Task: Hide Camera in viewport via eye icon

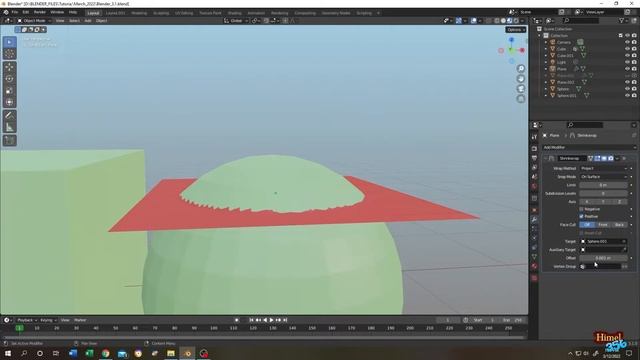Action: point(627,42)
